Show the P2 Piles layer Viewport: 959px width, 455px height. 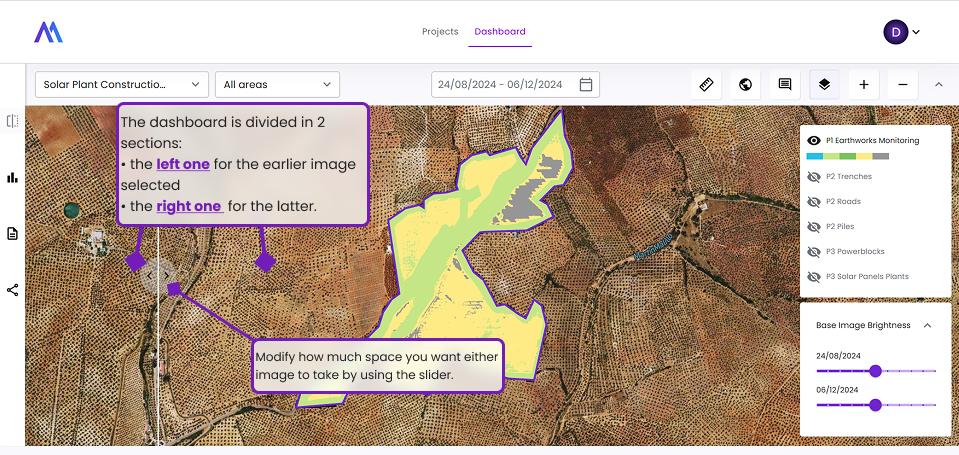[813, 227]
